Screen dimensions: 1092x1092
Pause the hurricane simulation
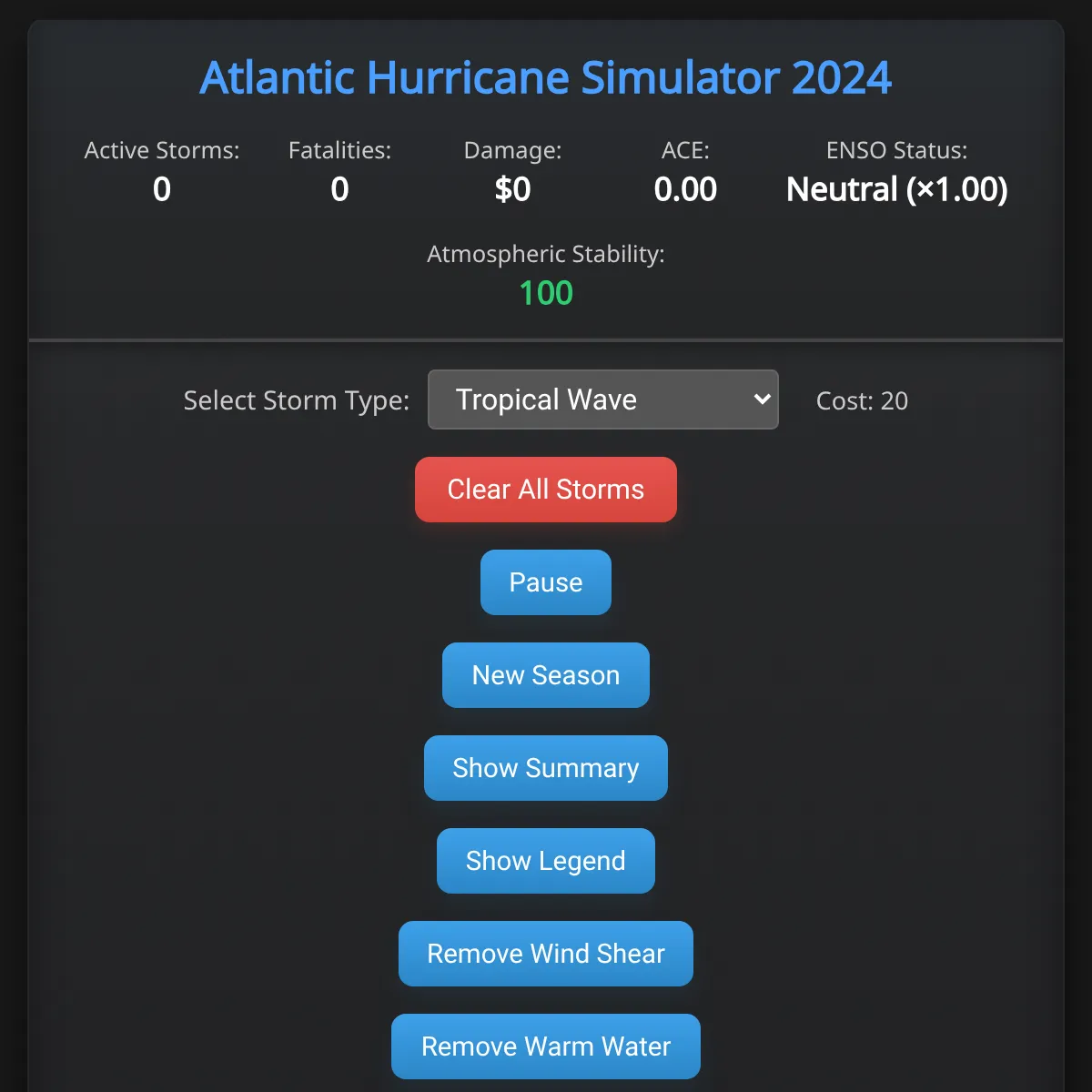546,582
